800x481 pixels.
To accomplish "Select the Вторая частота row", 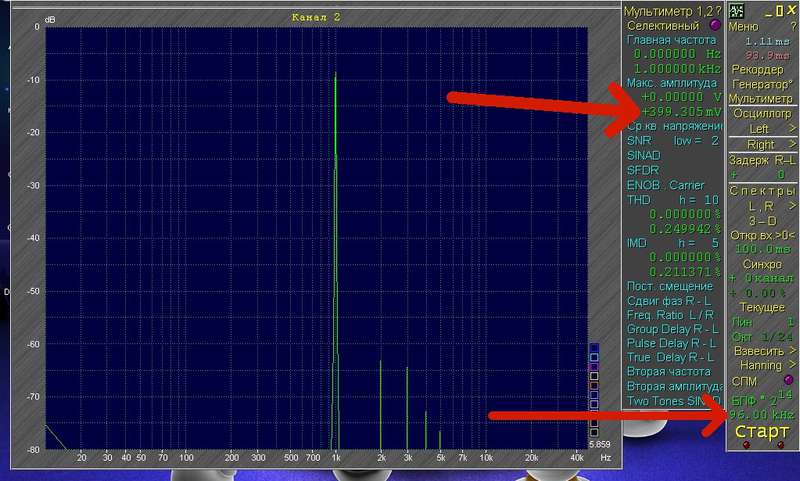I will pos(668,371).
